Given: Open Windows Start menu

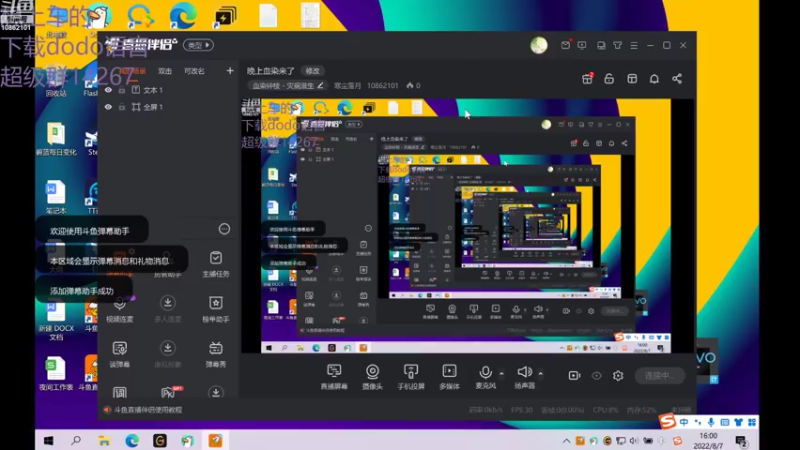Looking at the screenshot, I should (x=48, y=440).
